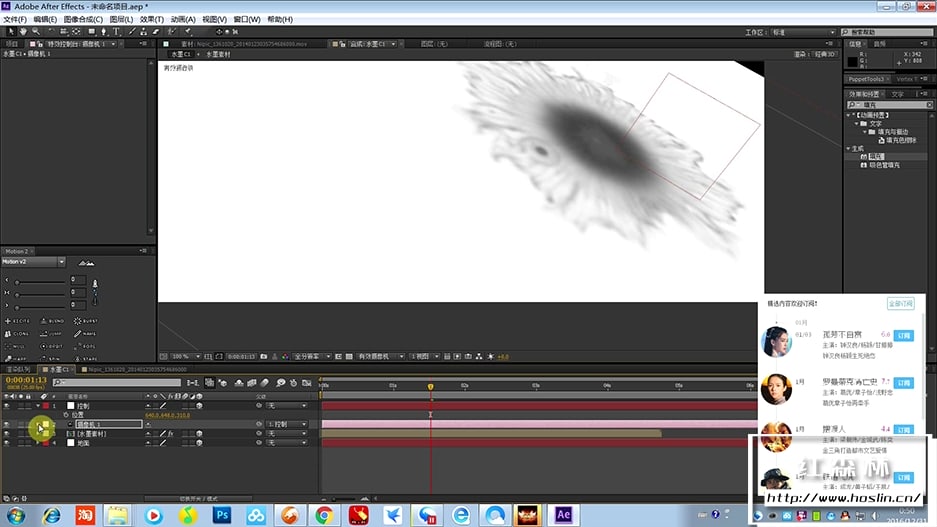Open Google Chrome from the taskbar

pyautogui.click(x=324, y=515)
